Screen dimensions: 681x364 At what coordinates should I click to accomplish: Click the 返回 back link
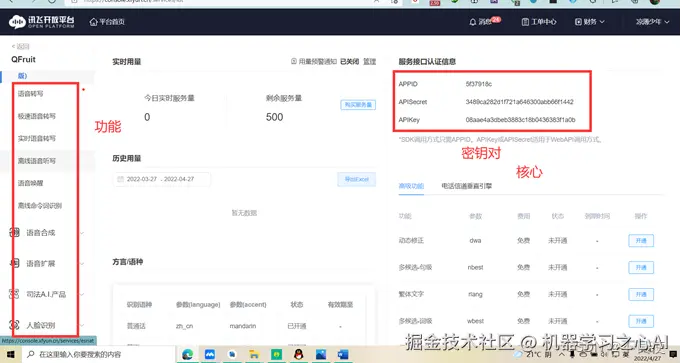(20, 46)
